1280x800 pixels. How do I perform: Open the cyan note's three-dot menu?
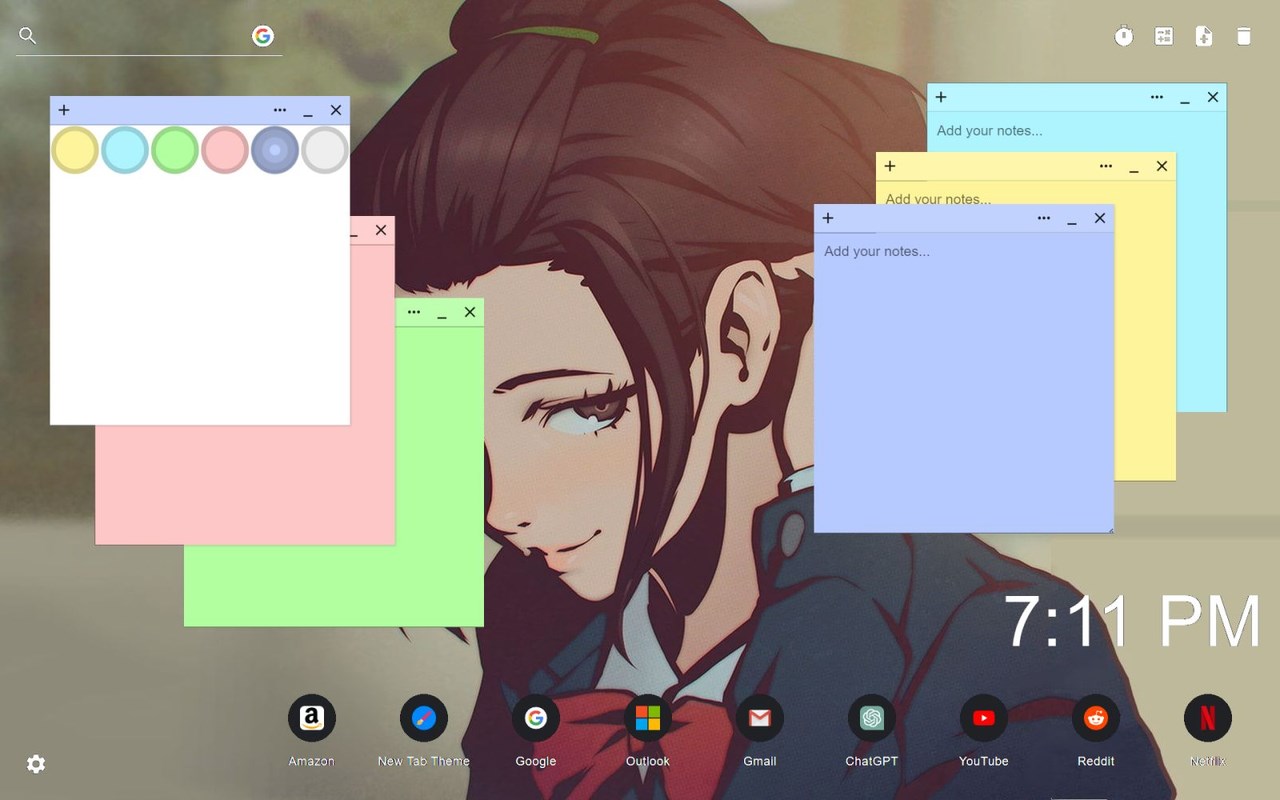click(x=1157, y=97)
